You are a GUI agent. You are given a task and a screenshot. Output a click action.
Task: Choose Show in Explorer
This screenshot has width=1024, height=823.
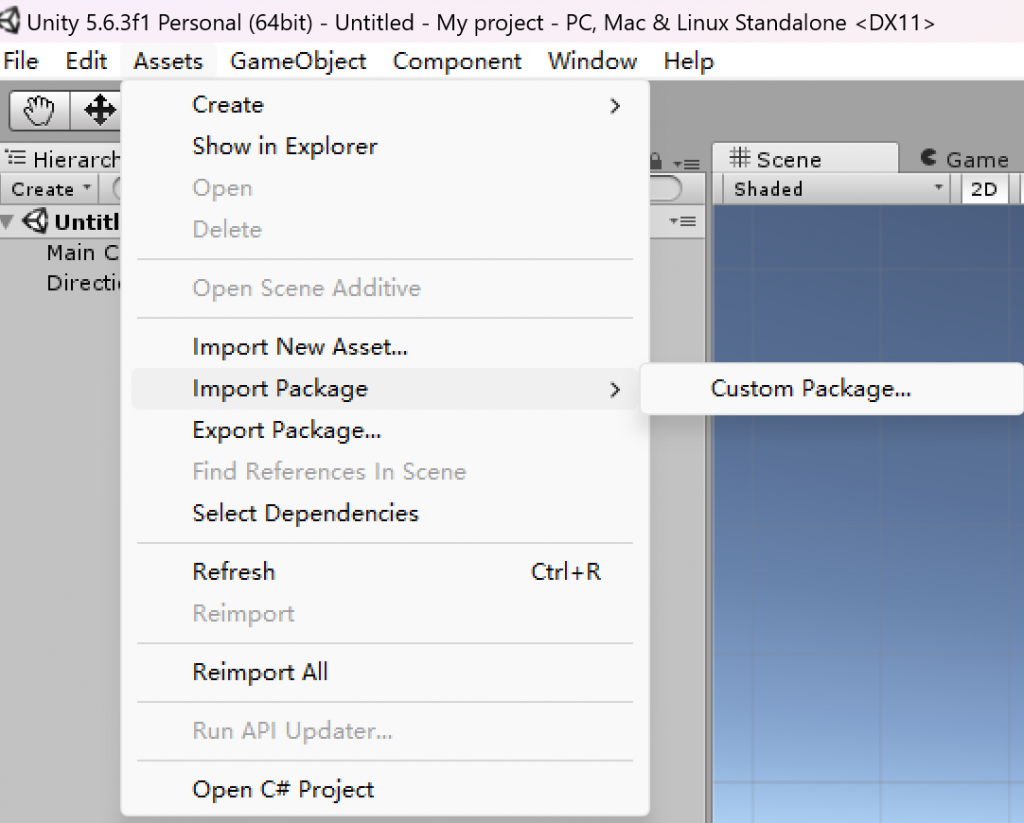385,147
